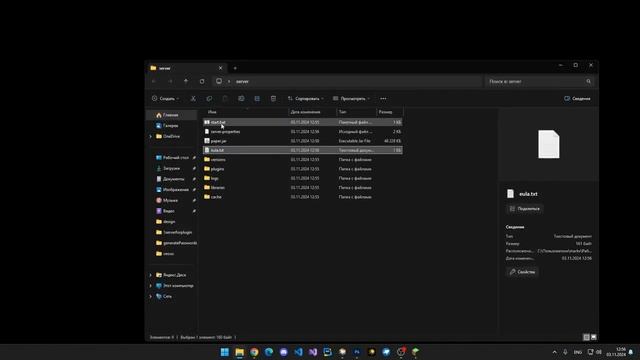Expand the OneDrive tree node
640x360 pixels.
[151, 136]
